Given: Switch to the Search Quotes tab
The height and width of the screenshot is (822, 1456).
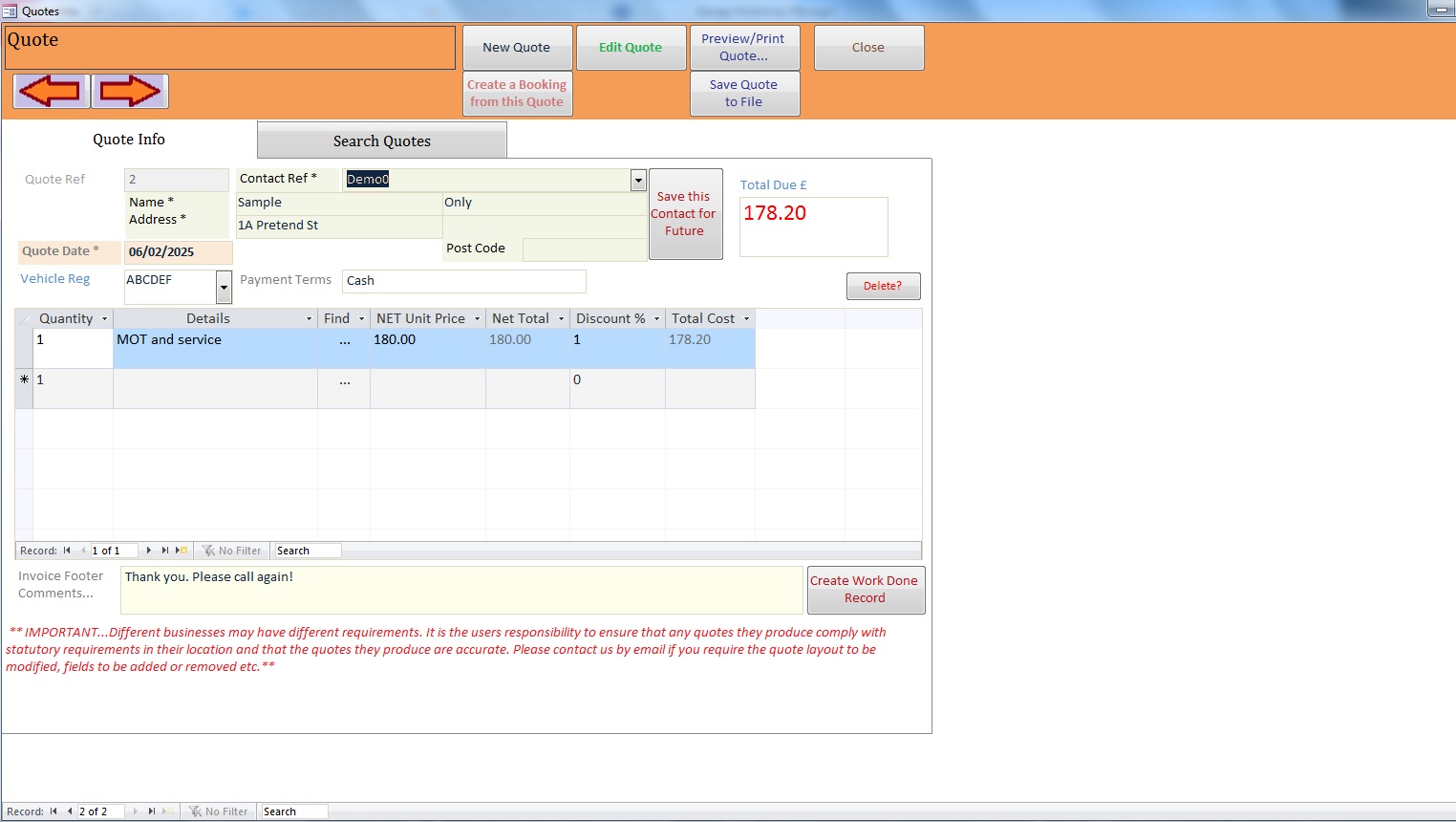Looking at the screenshot, I should tap(381, 141).
